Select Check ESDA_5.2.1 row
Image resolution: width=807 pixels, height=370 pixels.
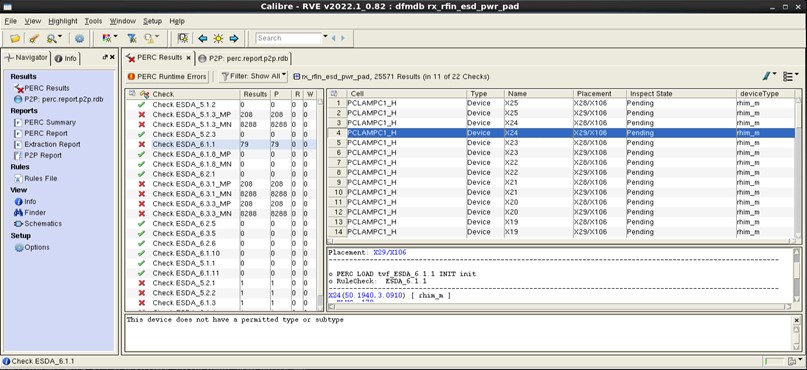tap(221, 283)
